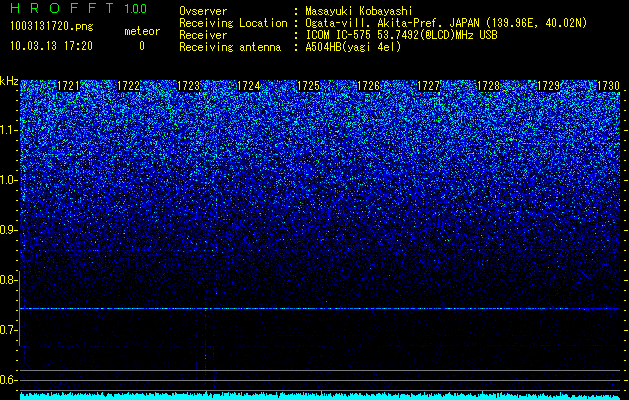The image size is (629, 400).
Task: Click observer name Masayuki Kobayashi
Action: coord(359,11)
